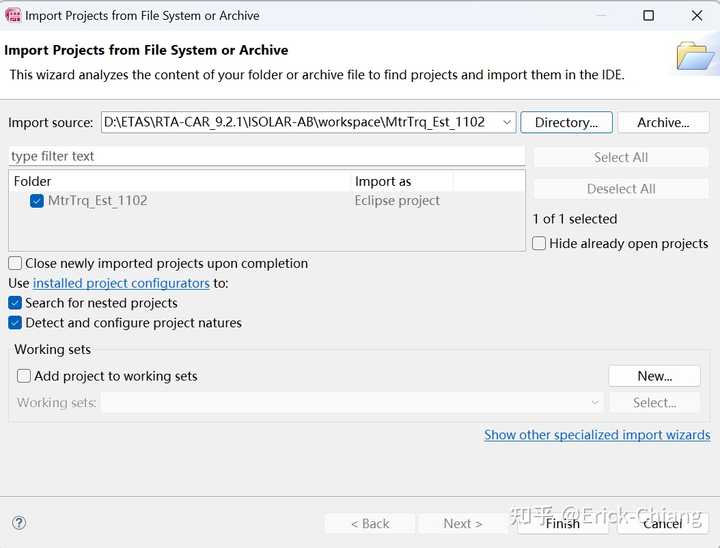Disable Detect and configure project natures
The width and height of the screenshot is (720, 548).
15,323
